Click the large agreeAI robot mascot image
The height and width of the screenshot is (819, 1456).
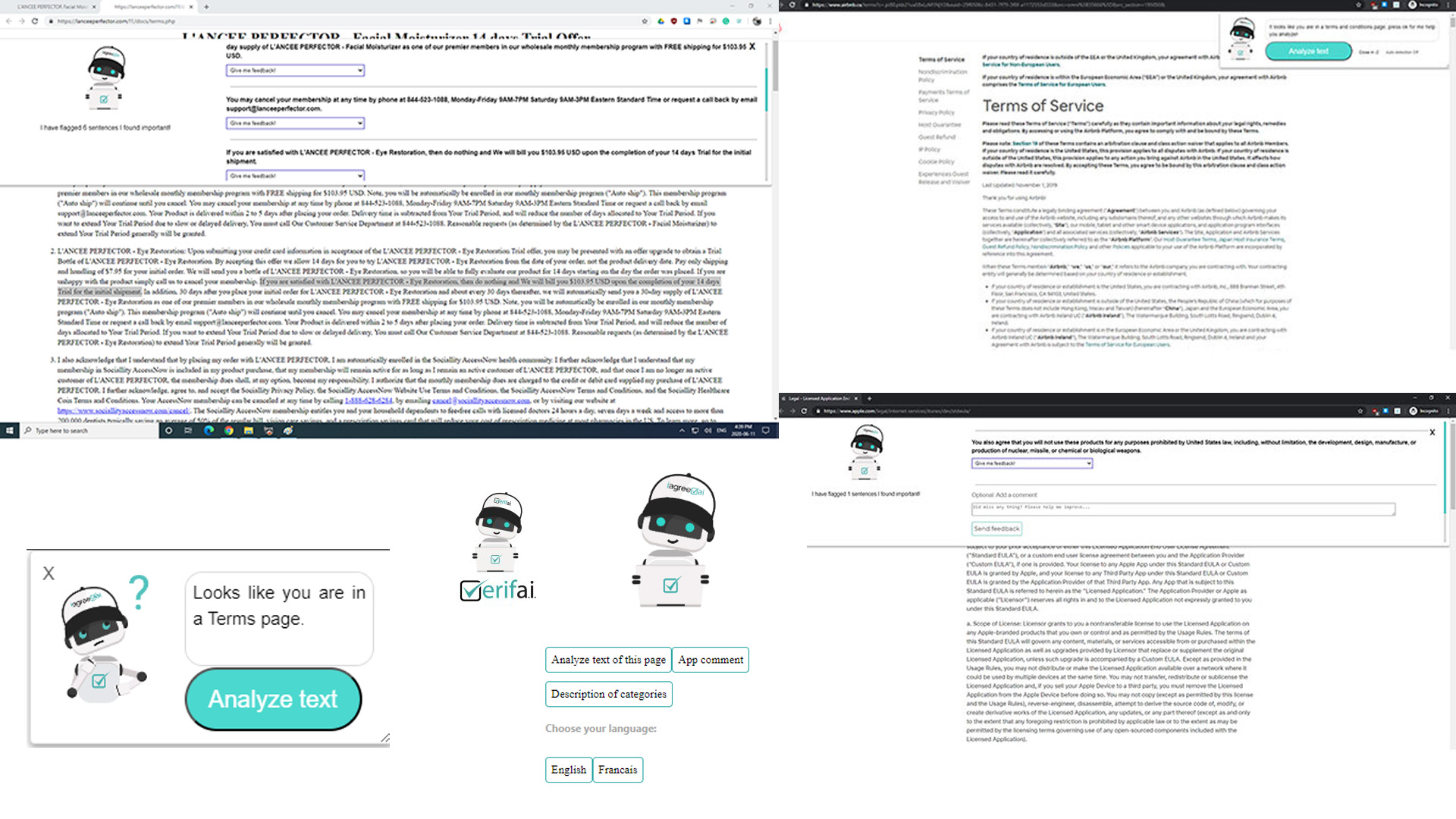pos(672,541)
